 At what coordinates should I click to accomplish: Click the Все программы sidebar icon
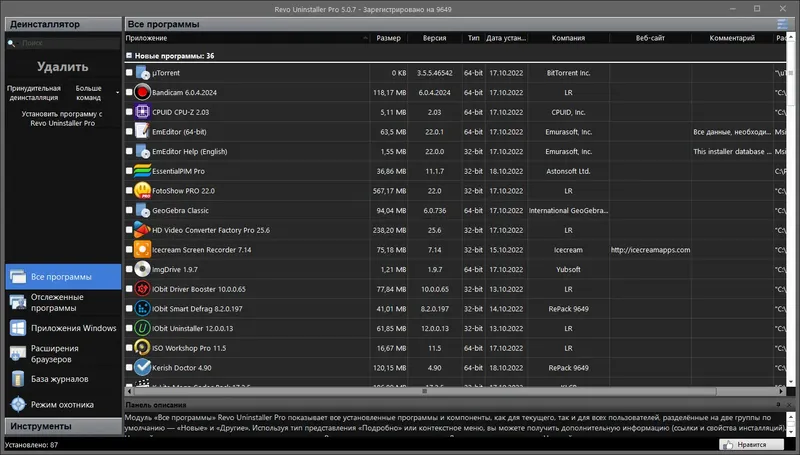[x=18, y=276]
